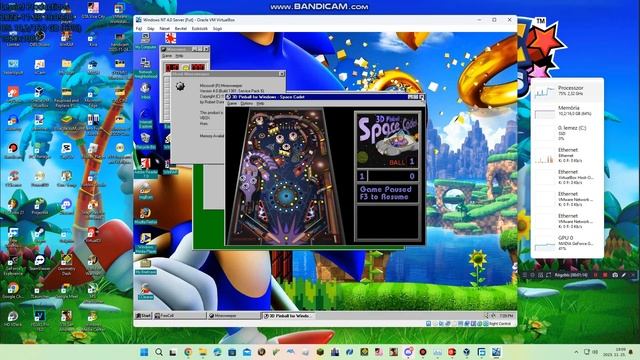The width and height of the screenshot is (640, 360).
Task: Open the Recycle Bin on the NT desktop
Action: pyautogui.click(x=145, y=141)
